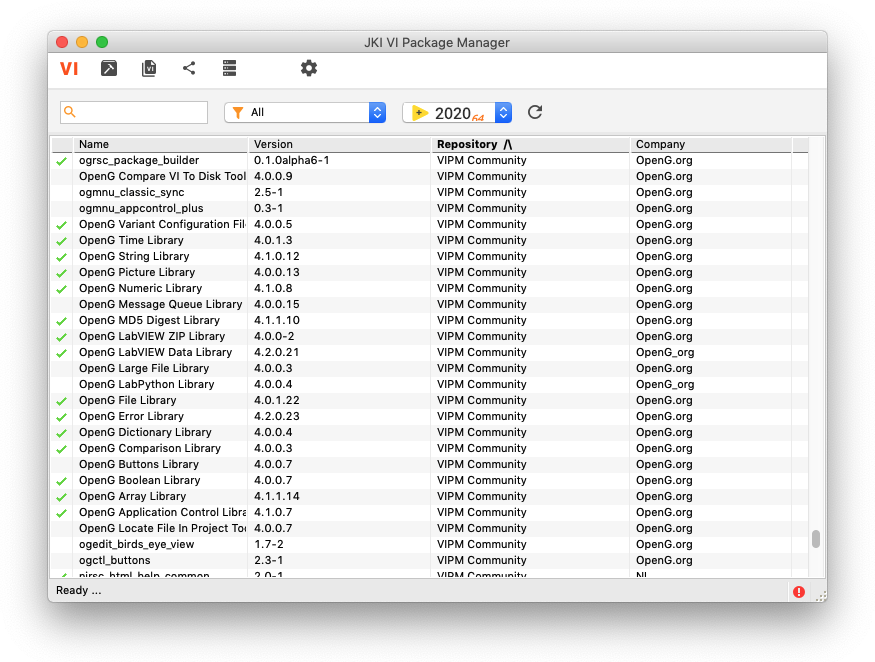Click installed checkmark for OpenG MD5 Digest Library
Viewport: 875px width, 662px height.
[x=61, y=322]
